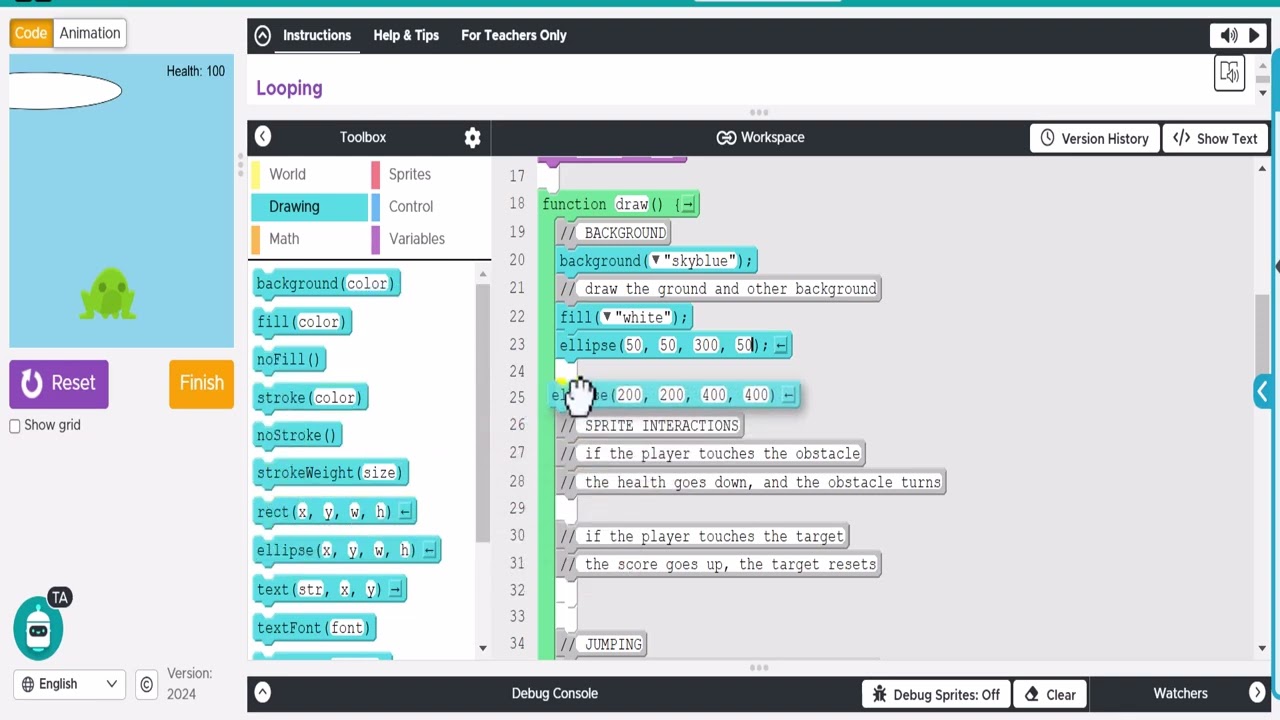Viewport: 1280px width, 720px height.
Task: Click workspace scrollbar down arrow
Action: coord(1262,649)
